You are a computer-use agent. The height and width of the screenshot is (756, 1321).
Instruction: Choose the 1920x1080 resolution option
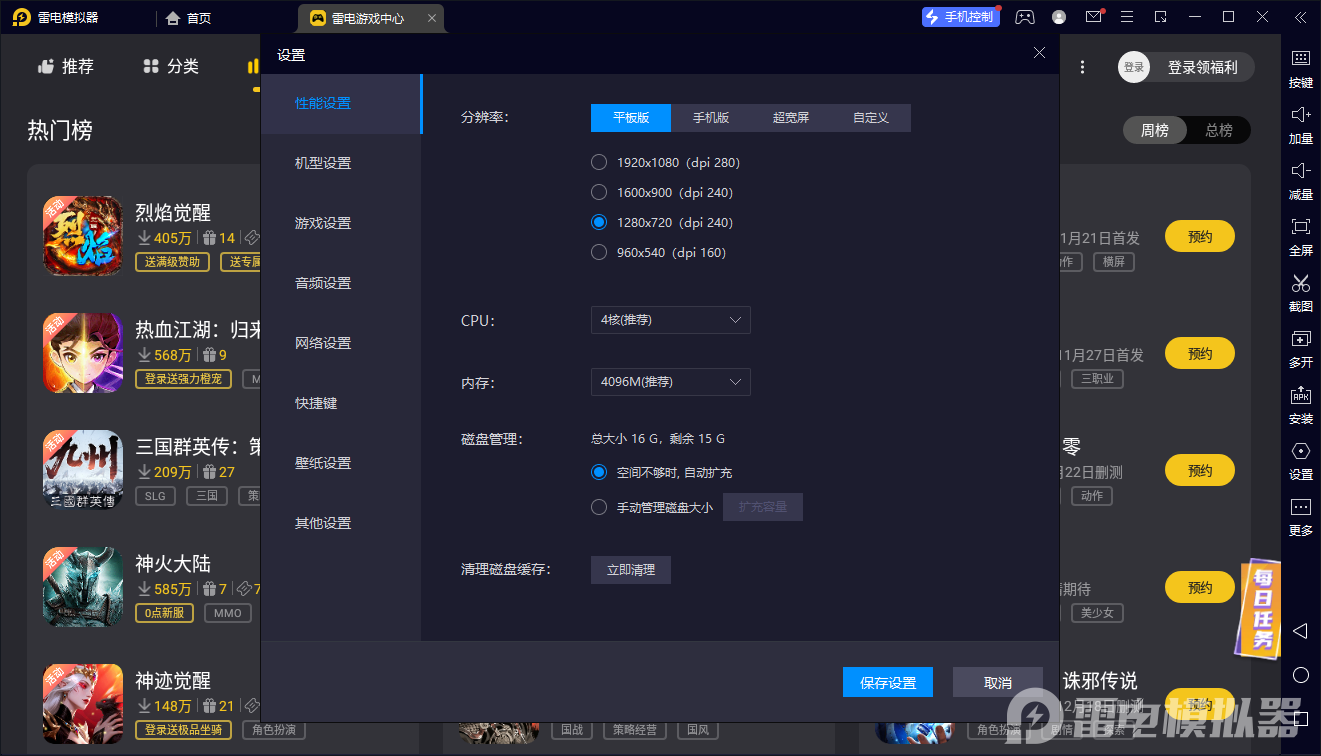pos(599,161)
